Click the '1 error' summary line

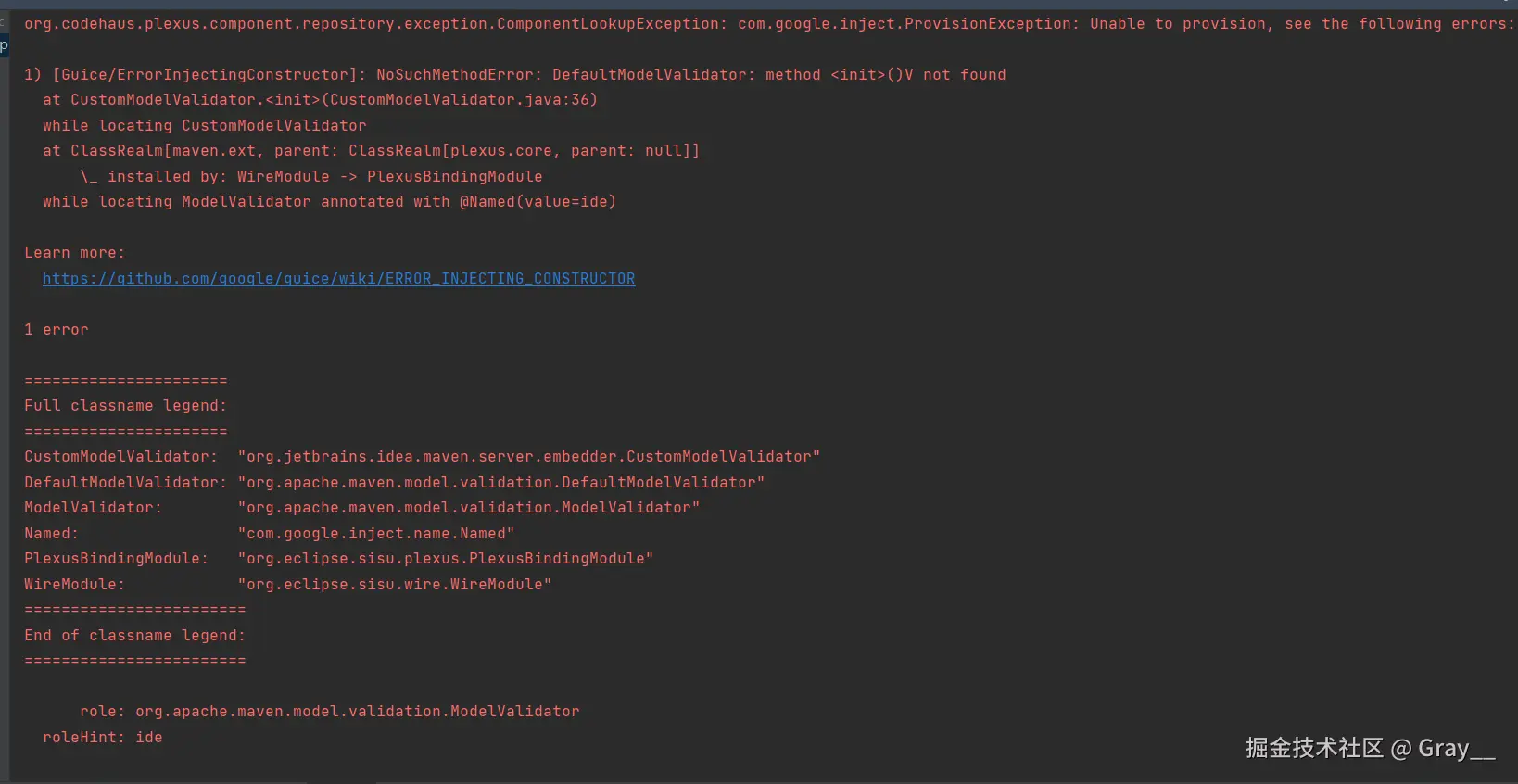[x=57, y=330]
